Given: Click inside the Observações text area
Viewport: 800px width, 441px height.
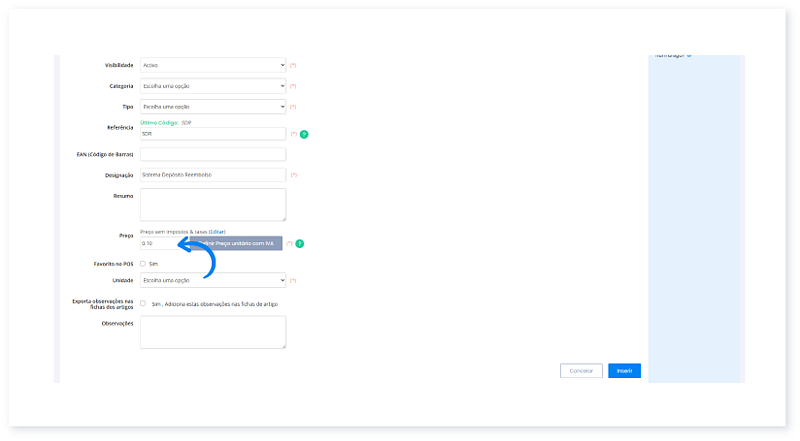Looking at the screenshot, I should click(x=213, y=332).
